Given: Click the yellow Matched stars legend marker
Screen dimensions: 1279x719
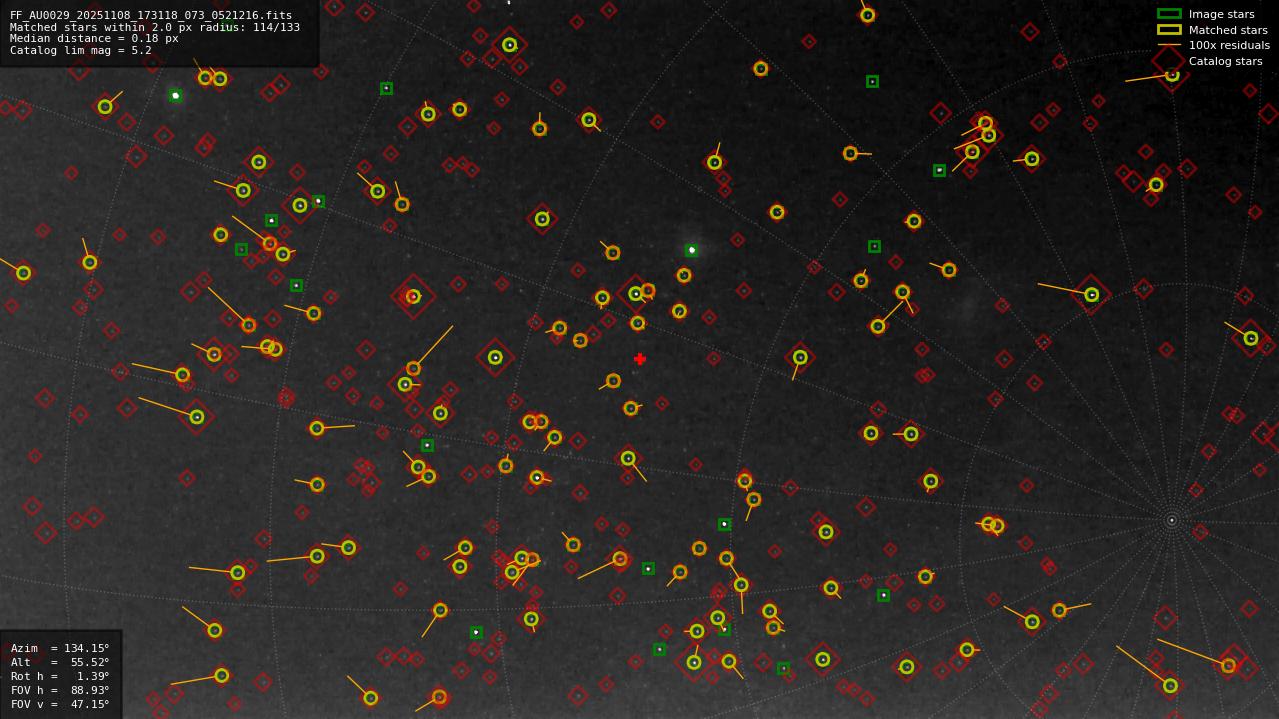Looking at the screenshot, I should [x=1169, y=30].
